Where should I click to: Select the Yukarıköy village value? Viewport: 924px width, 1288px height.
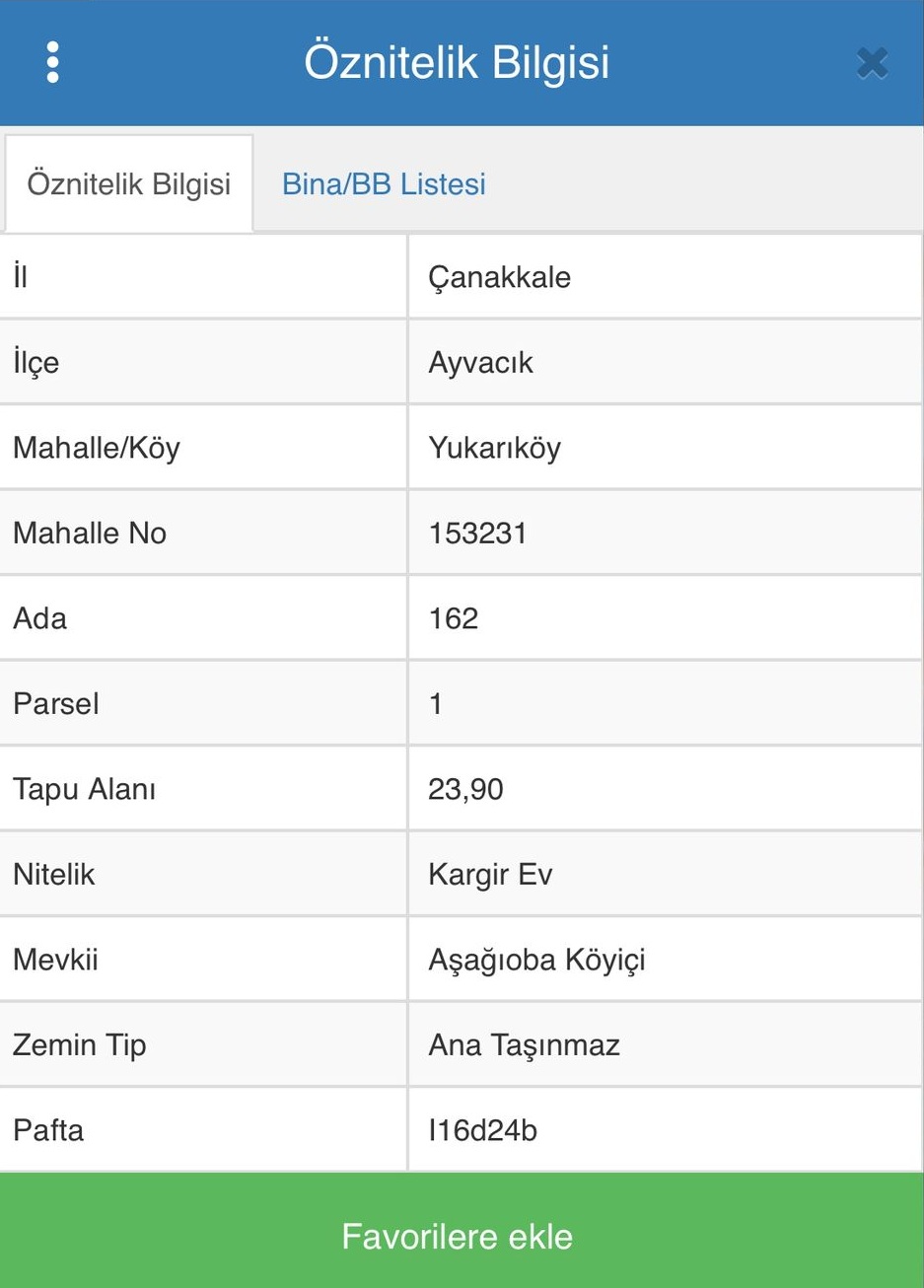(x=494, y=448)
